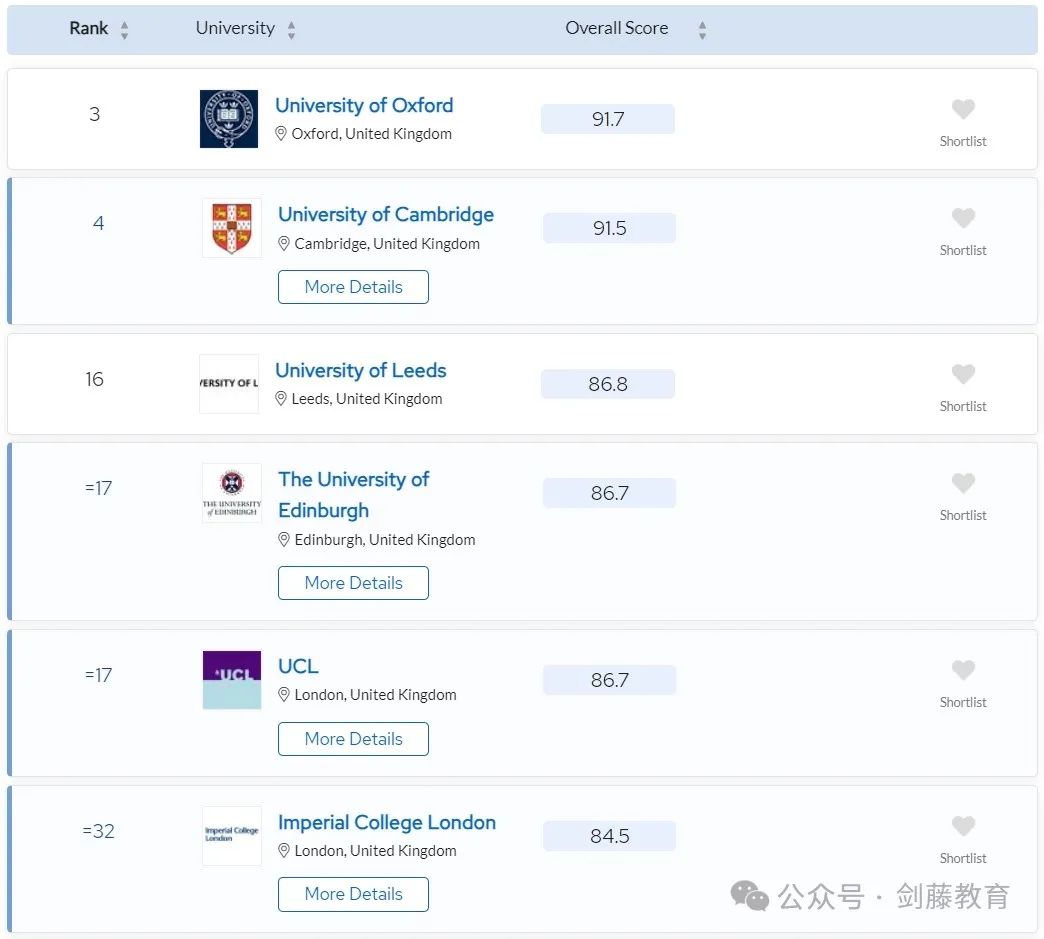Image resolution: width=1044 pixels, height=939 pixels.
Task: Click location pin next to Cambridge, United Kingdom
Action: point(284,244)
